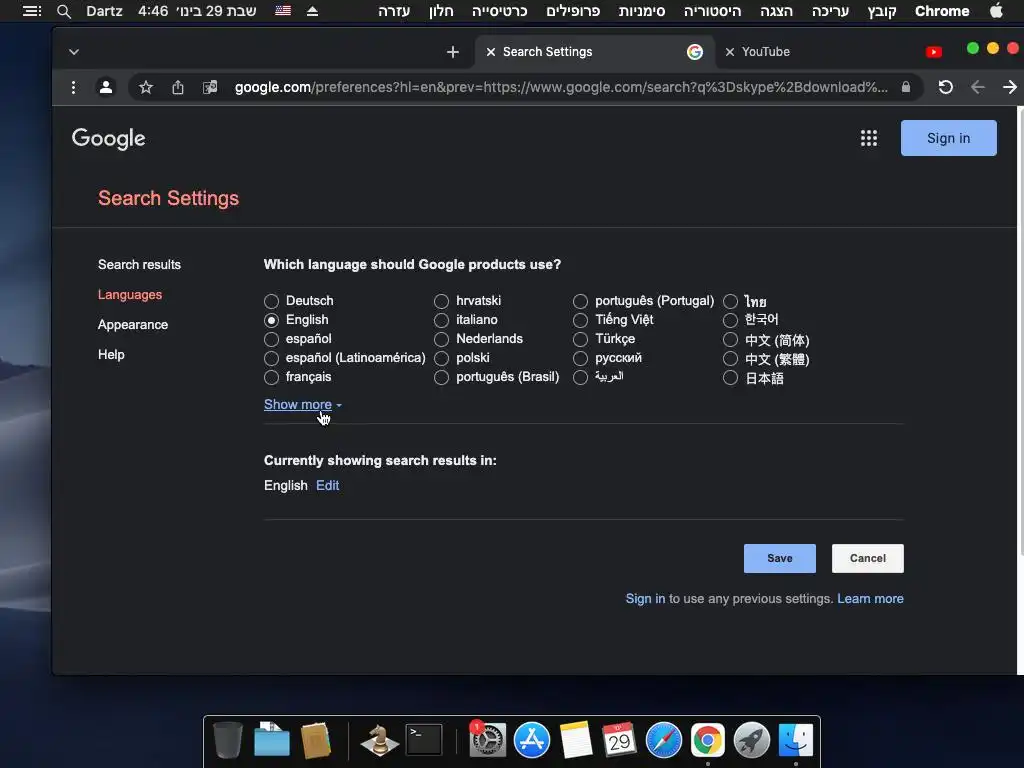Go back with the left arrow
This screenshot has height=768, width=1024.
pos(977,87)
